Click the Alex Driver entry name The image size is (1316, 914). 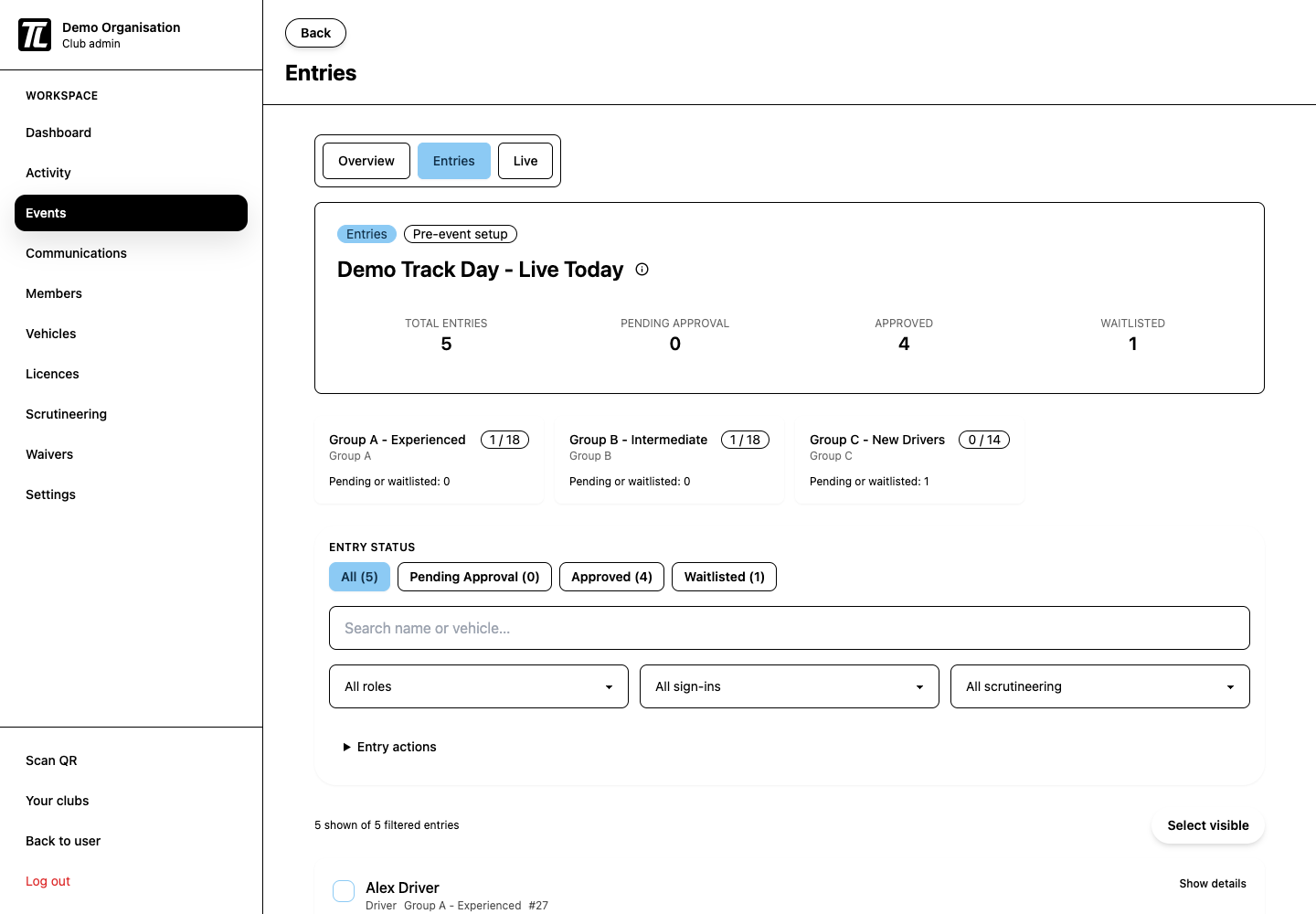point(402,887)
